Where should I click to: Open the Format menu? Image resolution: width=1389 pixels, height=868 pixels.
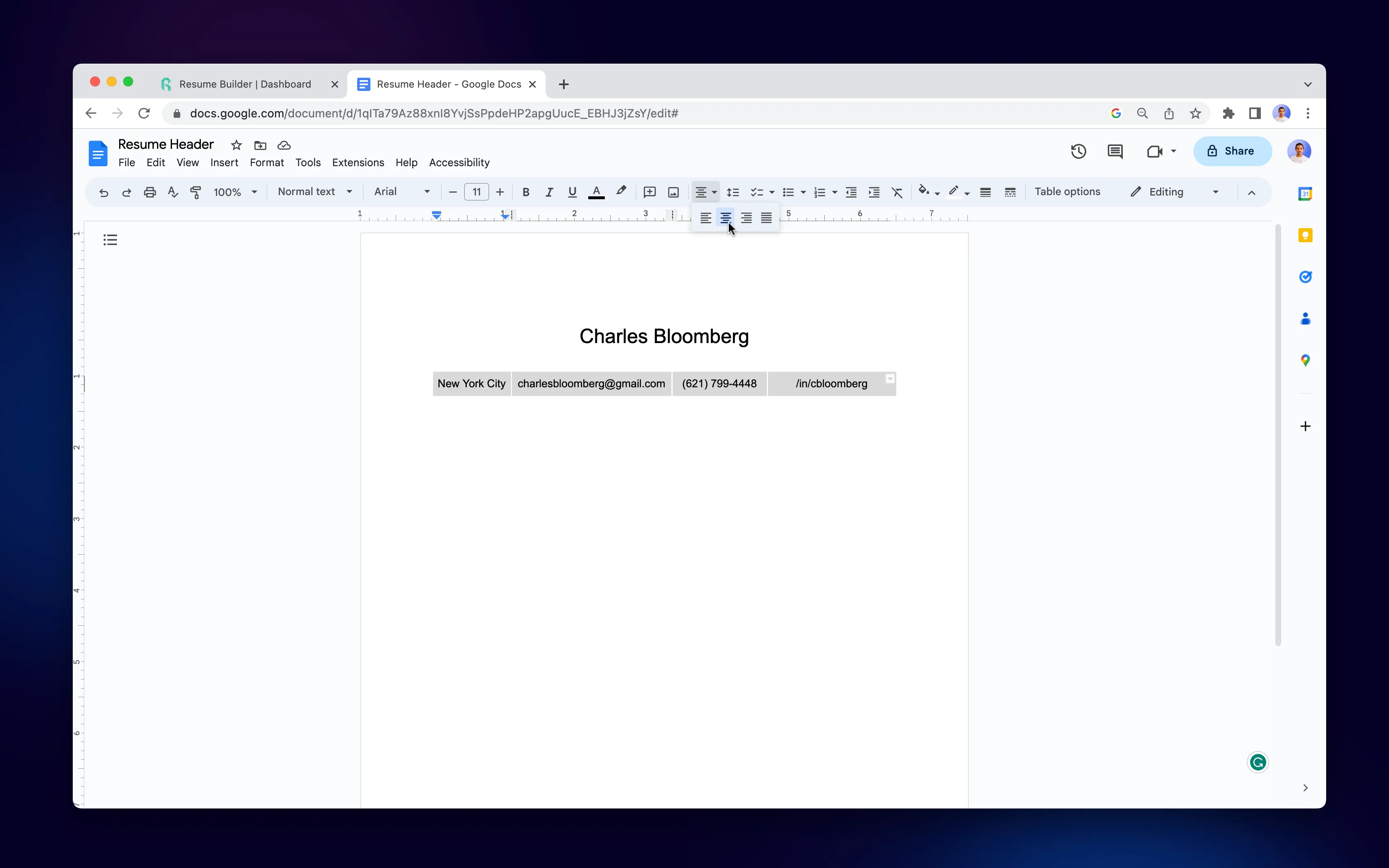[266, 162]
